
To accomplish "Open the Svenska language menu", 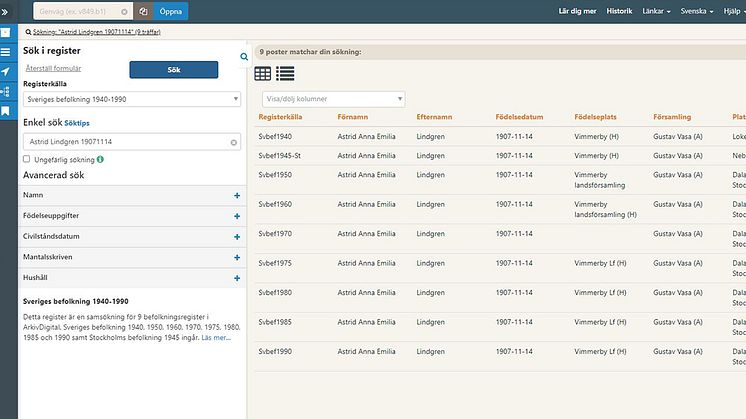I will click(x=697, y=11).
